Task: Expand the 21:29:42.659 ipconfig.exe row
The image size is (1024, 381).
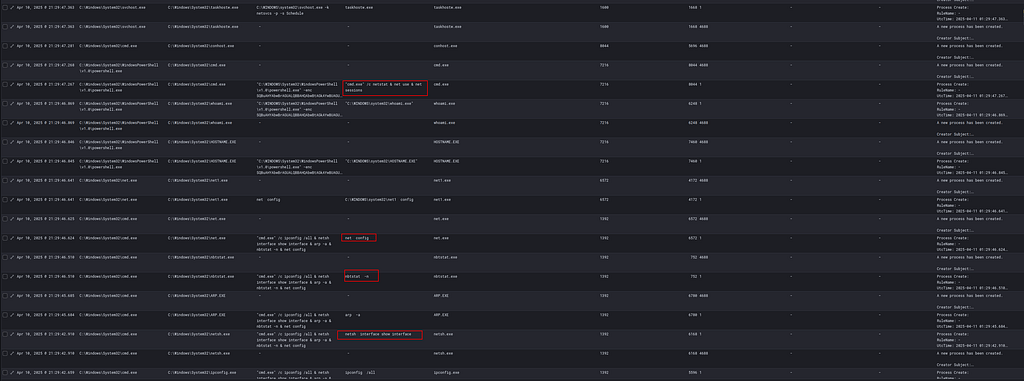Action: [12, 372]
